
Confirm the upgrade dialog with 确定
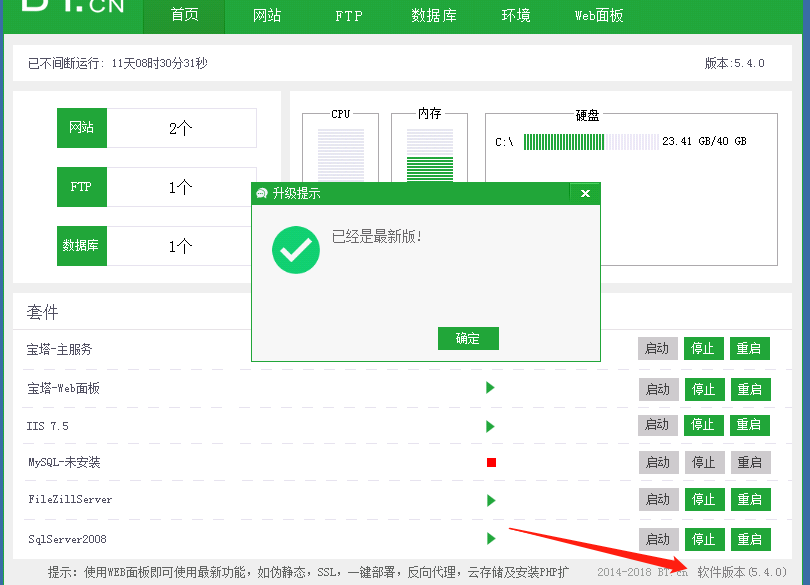[468, 338]
